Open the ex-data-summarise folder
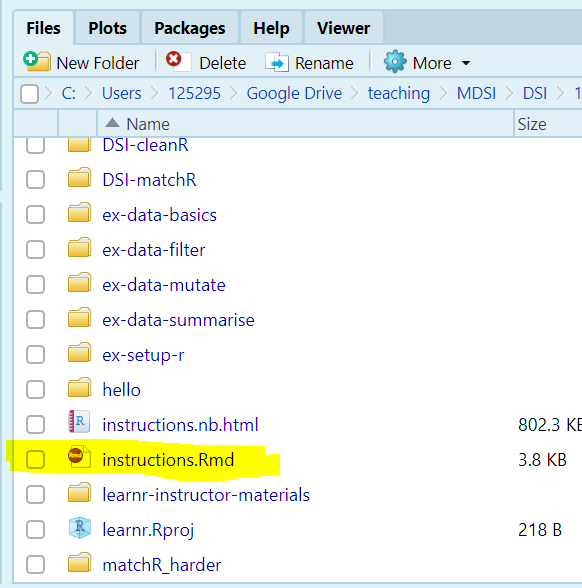Screen dimensions: 582x588 178,320
